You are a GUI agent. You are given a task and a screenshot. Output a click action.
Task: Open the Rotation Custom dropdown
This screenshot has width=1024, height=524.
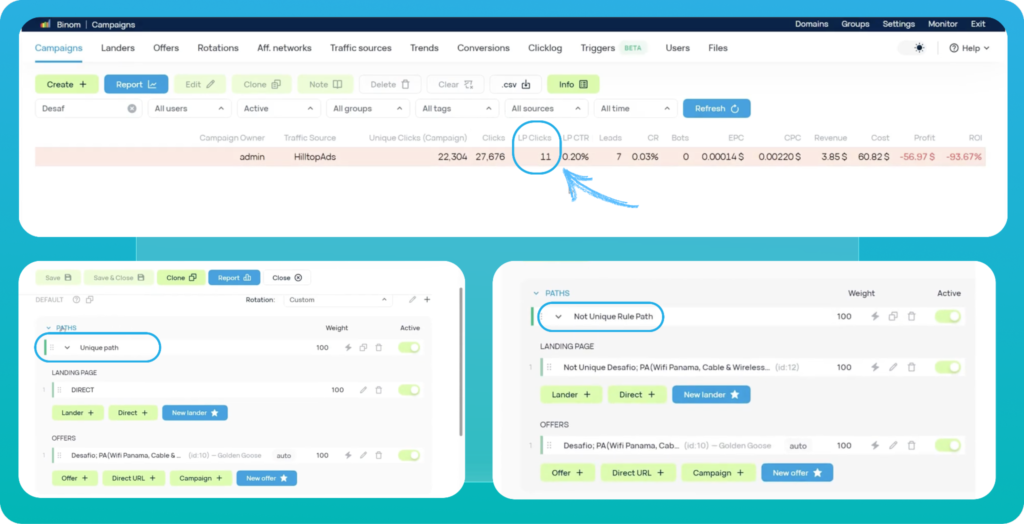click(338, 300)
